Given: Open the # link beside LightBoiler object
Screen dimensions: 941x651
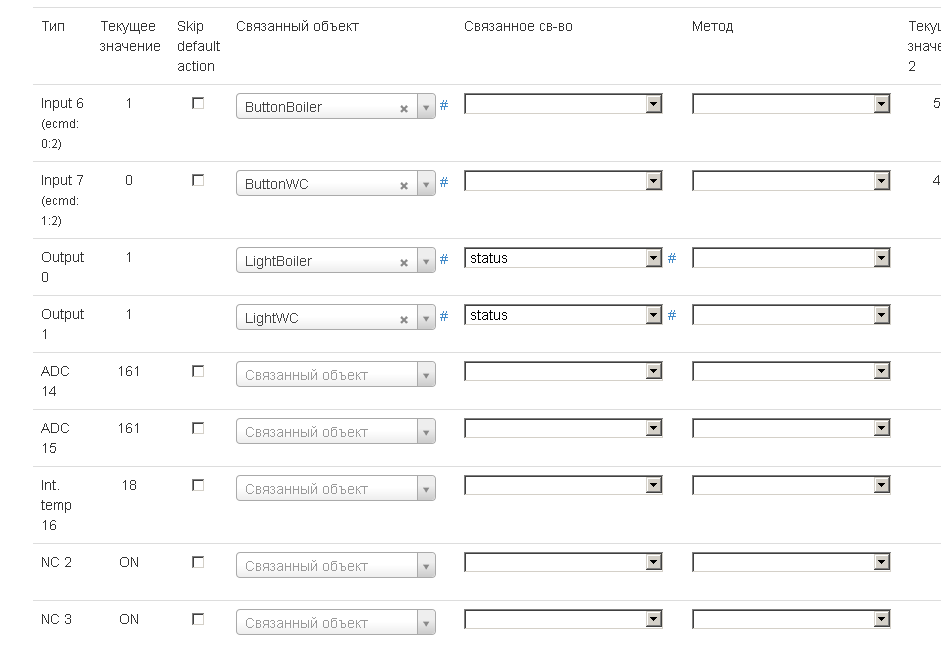Looking at the screenshot, I should click(x=444, y=259).
